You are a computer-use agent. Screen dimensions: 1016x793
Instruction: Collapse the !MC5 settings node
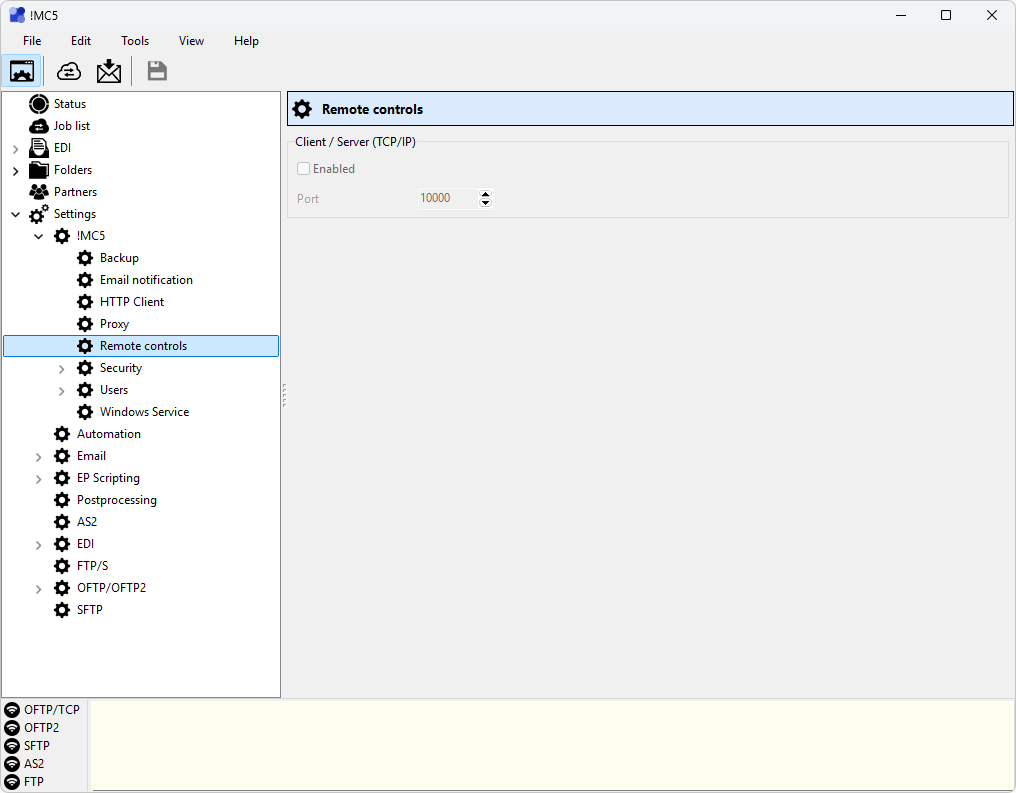(39, 236)
